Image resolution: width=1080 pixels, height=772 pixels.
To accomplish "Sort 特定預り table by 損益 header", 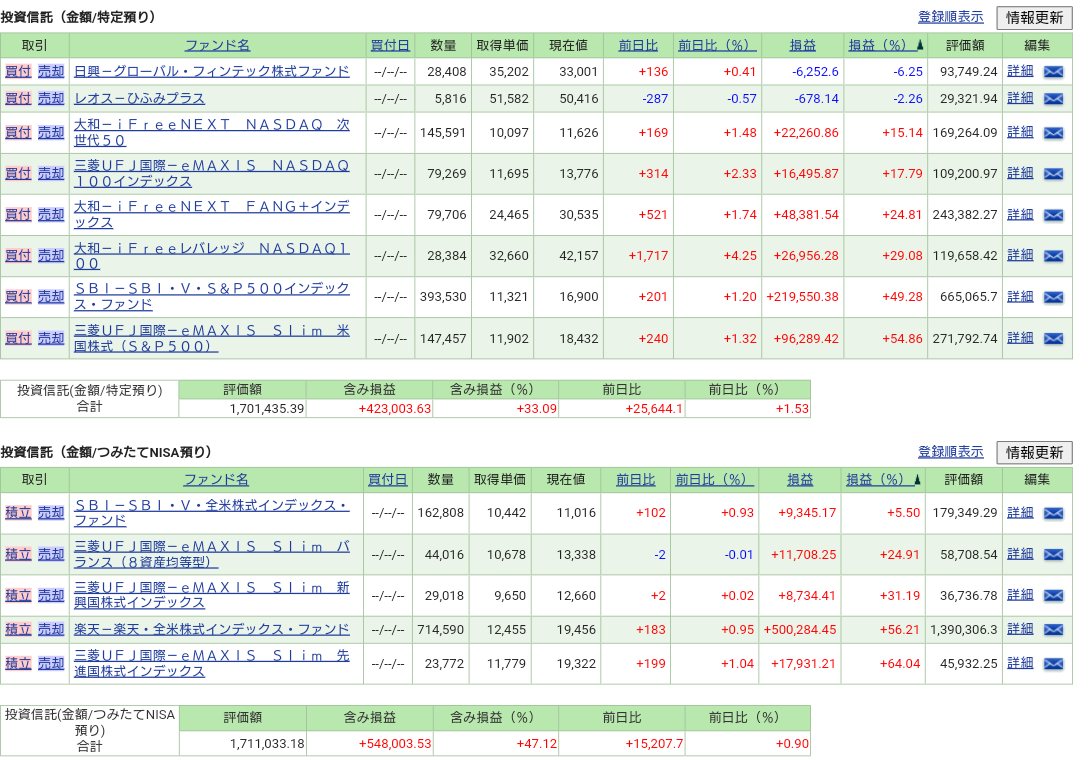I will coord(802,45).
